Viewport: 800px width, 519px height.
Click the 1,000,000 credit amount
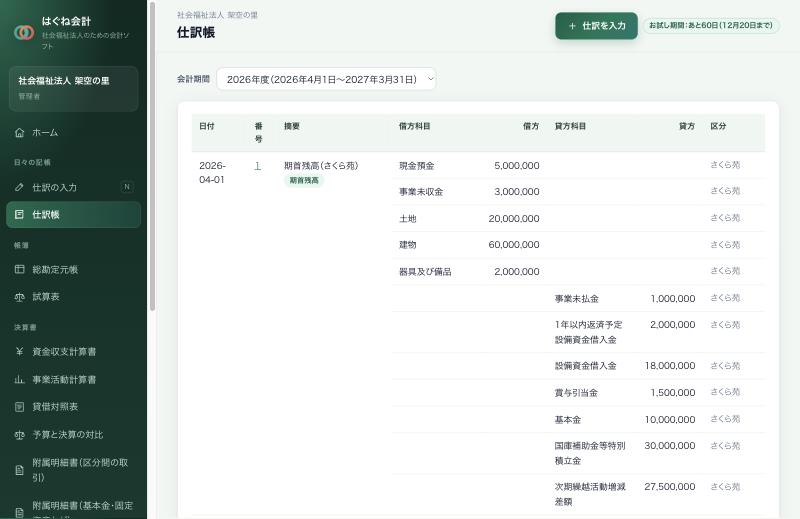tap(672, 299)
